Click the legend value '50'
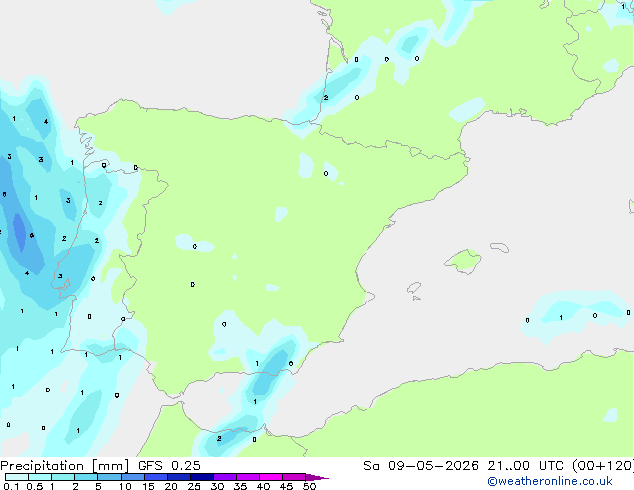 tap(309, 486)
